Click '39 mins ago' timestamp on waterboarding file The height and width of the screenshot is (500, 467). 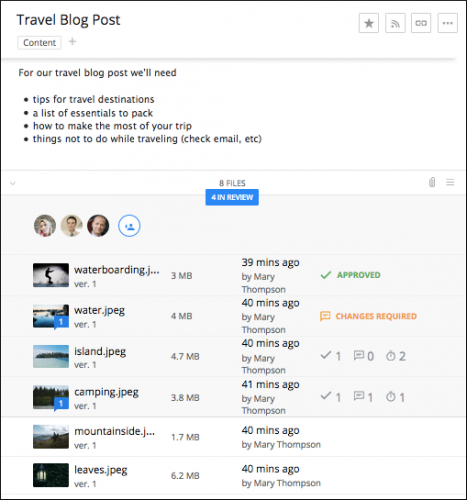[x=270, y=262]
